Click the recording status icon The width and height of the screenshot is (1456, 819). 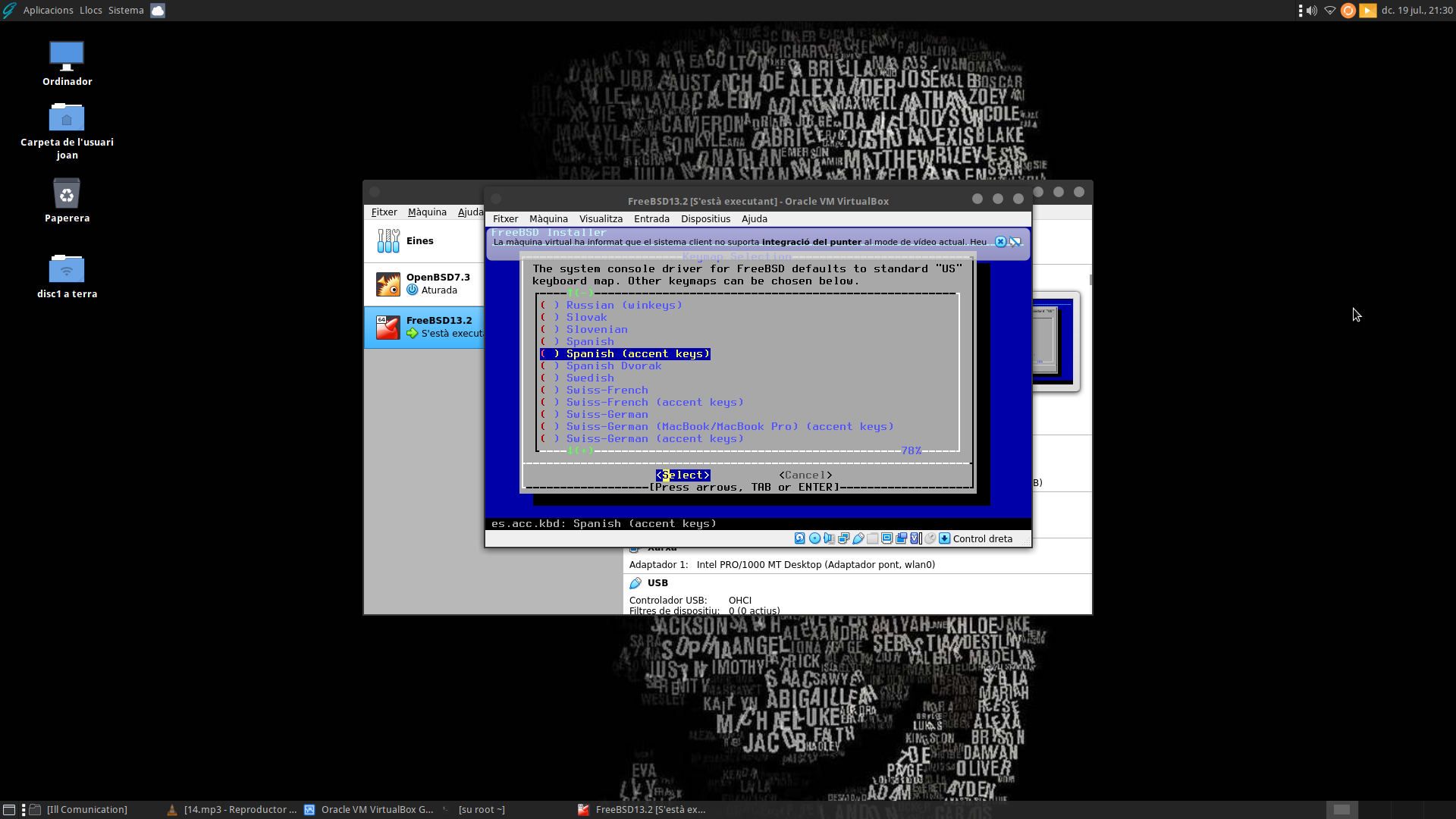901,538
